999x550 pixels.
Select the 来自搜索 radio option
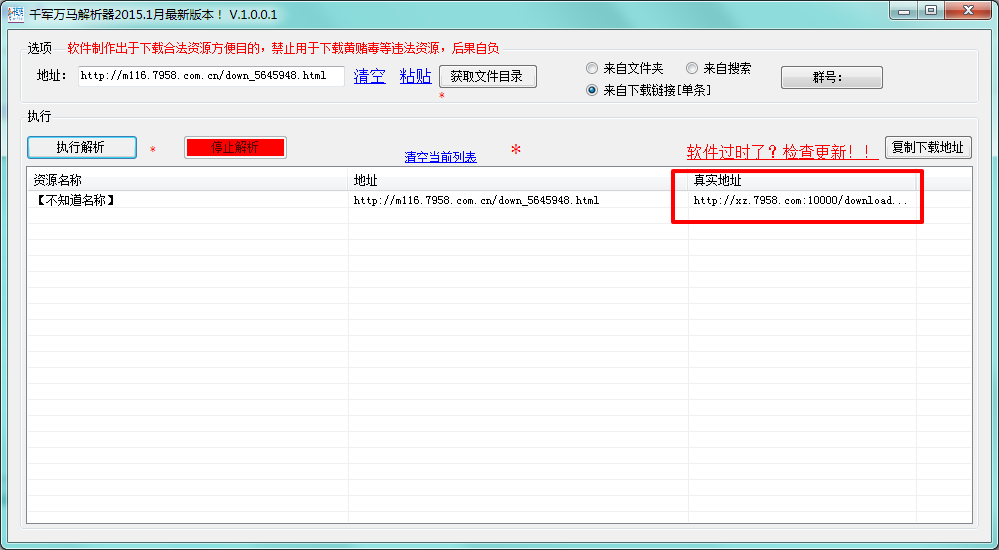692,69
